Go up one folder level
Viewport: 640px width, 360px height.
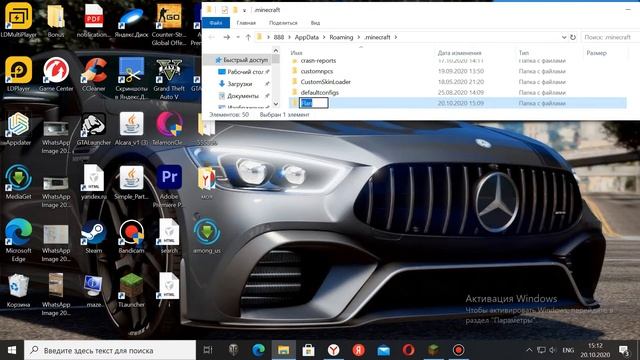click(248, 37)
